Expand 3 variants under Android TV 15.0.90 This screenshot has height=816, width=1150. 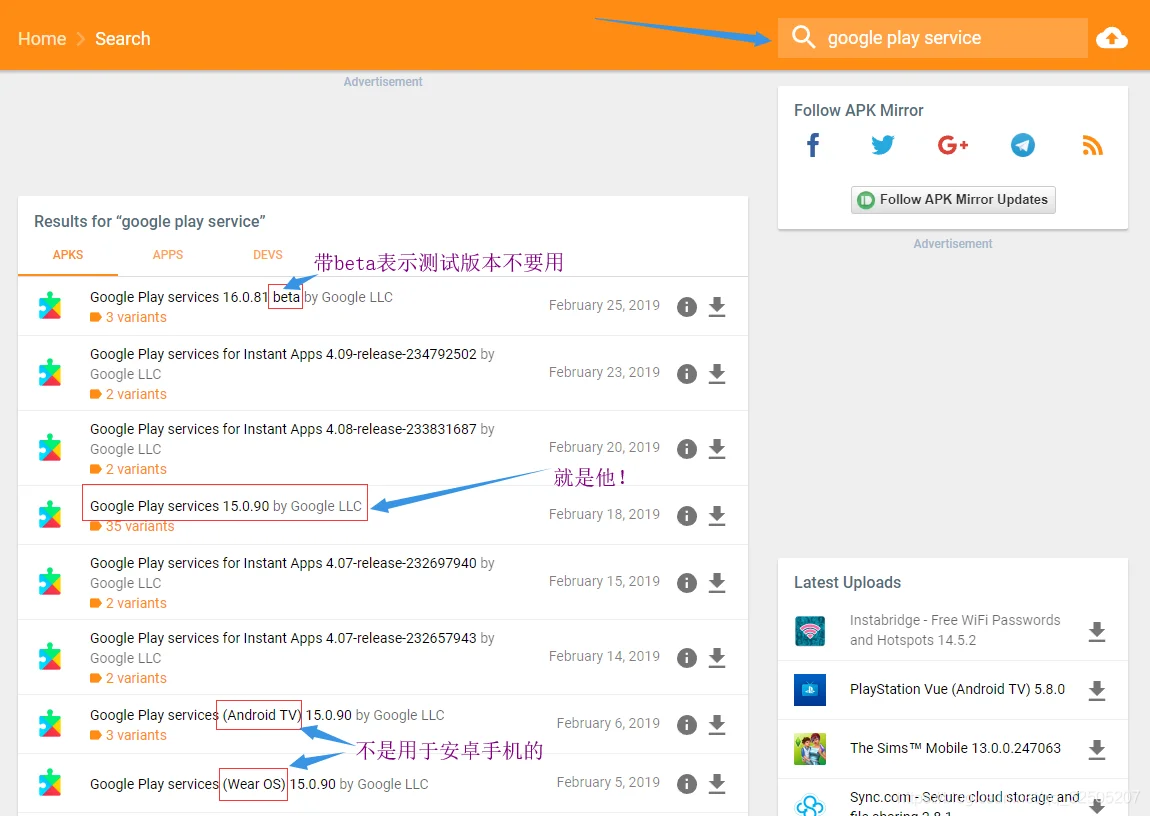click(x=128, y=735)
